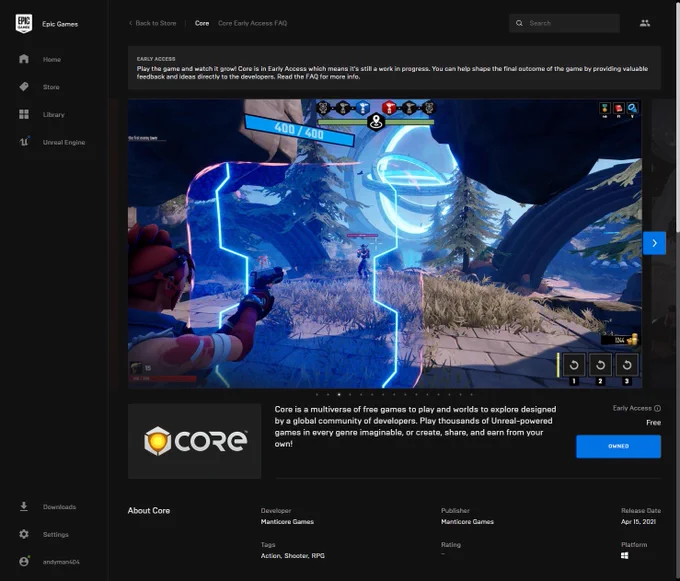
Task: Click Back to Store chevron link
Action: 153,23
